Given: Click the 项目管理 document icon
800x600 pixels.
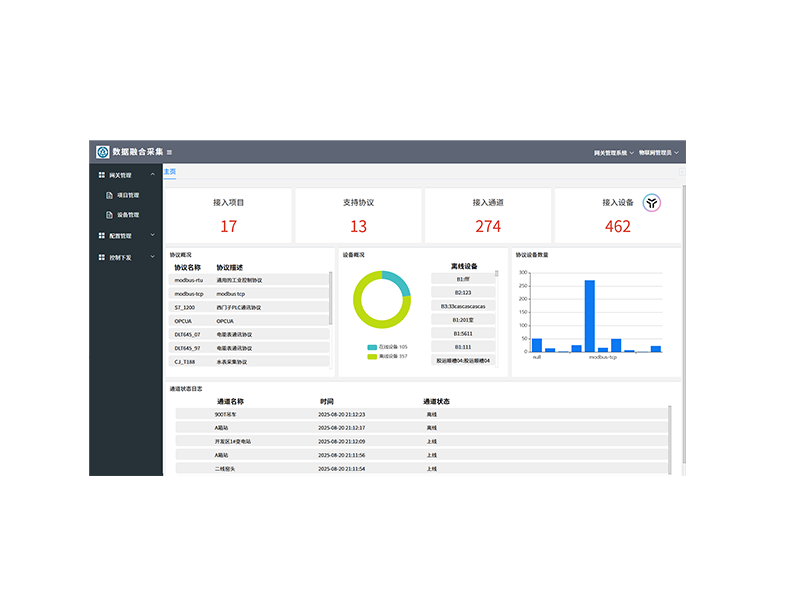Looking at the screenshot, I should pyautogui.click(x=110, y=195).
